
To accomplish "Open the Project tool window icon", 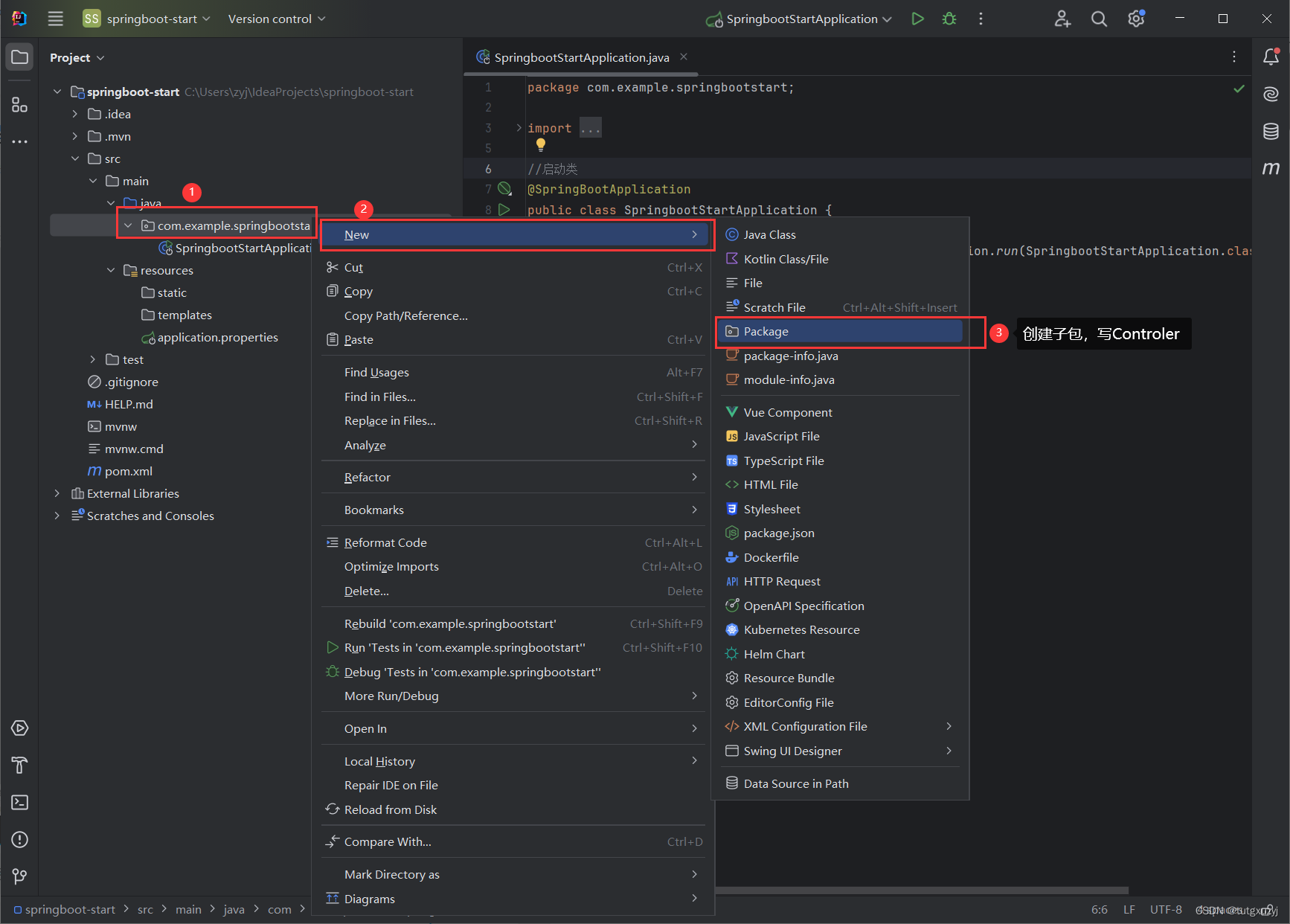I will point(20,57).
